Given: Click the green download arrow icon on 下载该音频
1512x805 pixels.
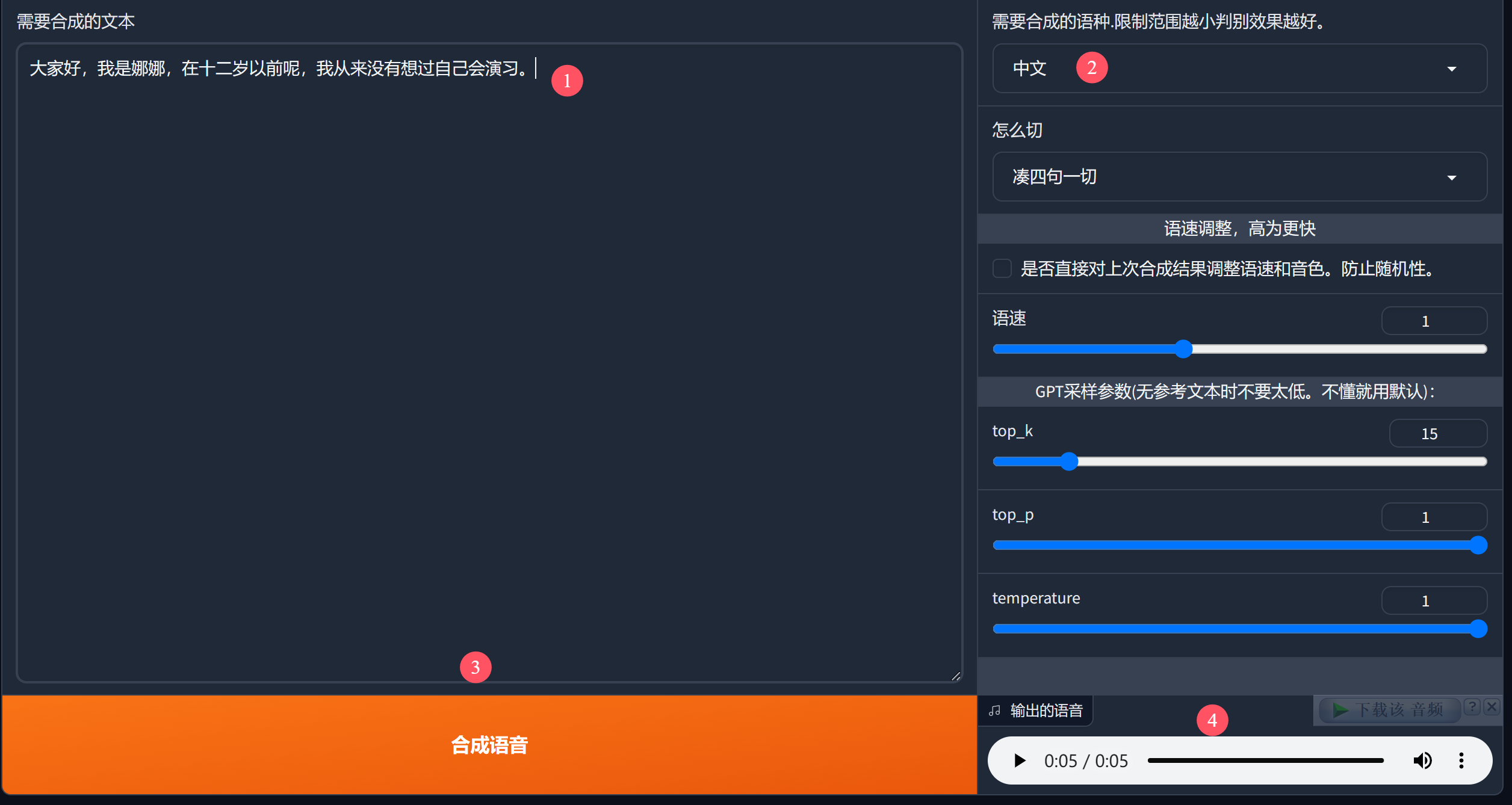Looking at the screenshot, I should 1340,709.
